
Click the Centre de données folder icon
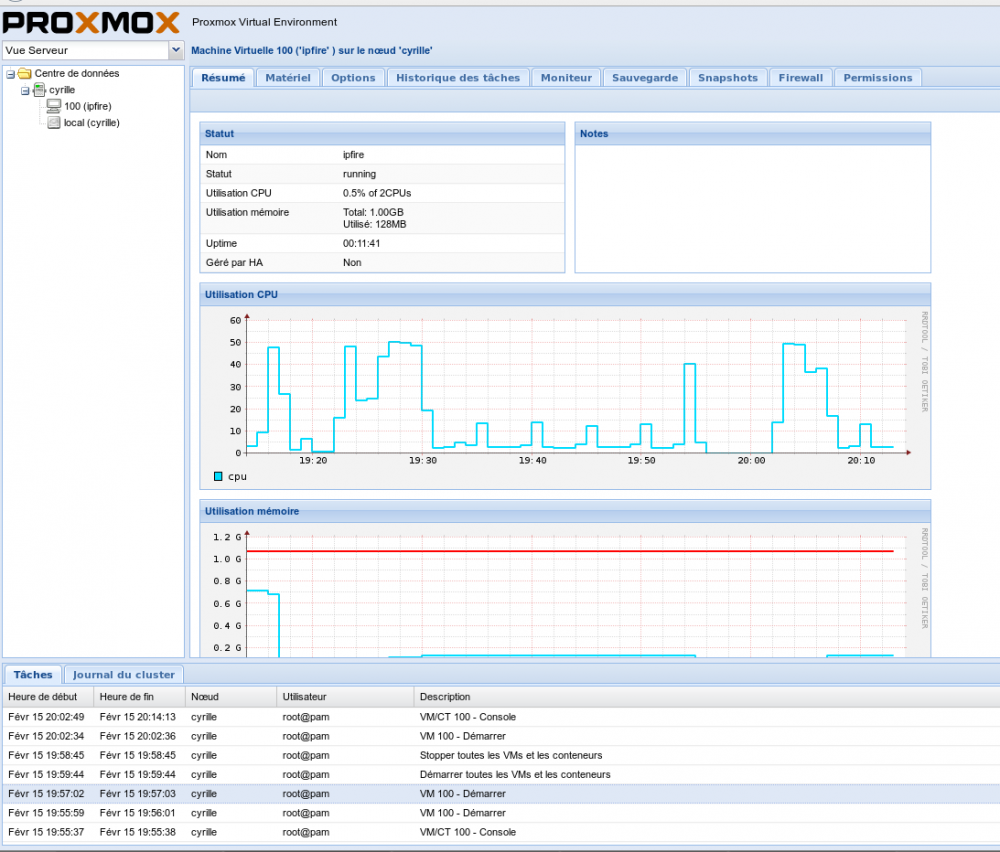click(24, 73)
